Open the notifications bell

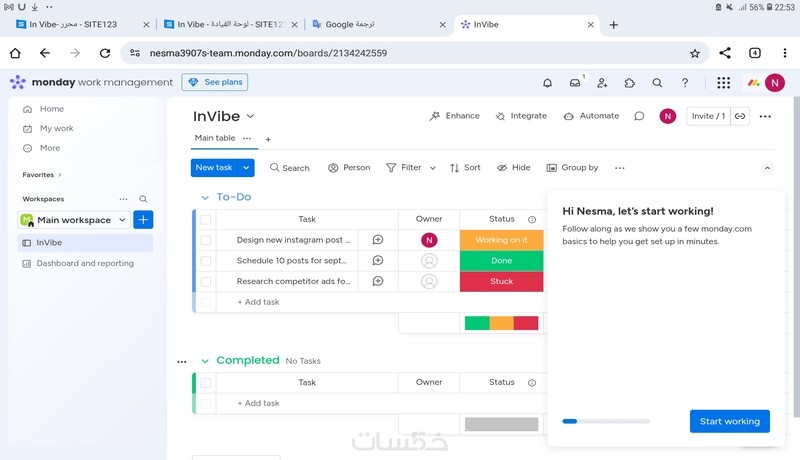point(547,83)
